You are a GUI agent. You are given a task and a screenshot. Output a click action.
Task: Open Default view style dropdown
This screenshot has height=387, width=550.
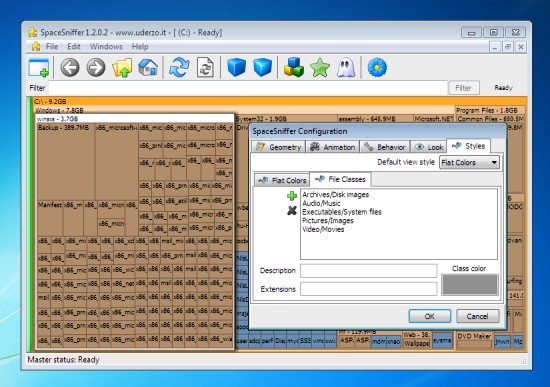click(469, 162)
